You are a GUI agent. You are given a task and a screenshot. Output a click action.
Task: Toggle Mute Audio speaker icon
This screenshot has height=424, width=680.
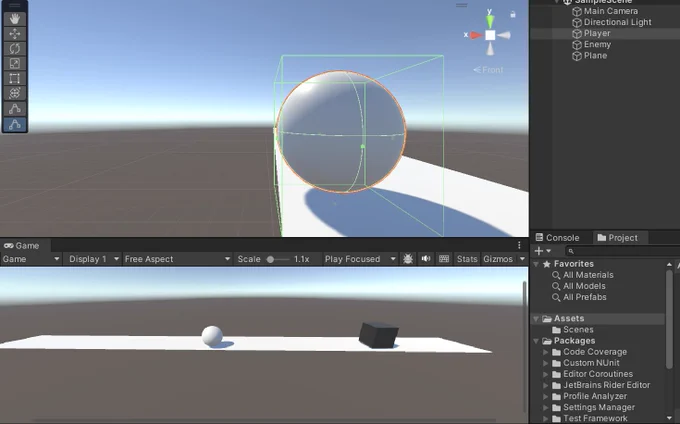426,259
